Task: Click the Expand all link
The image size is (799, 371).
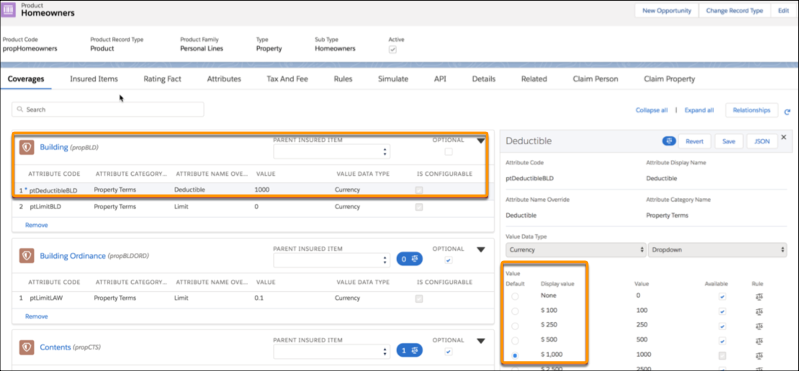Action: [x=699, y=110]
